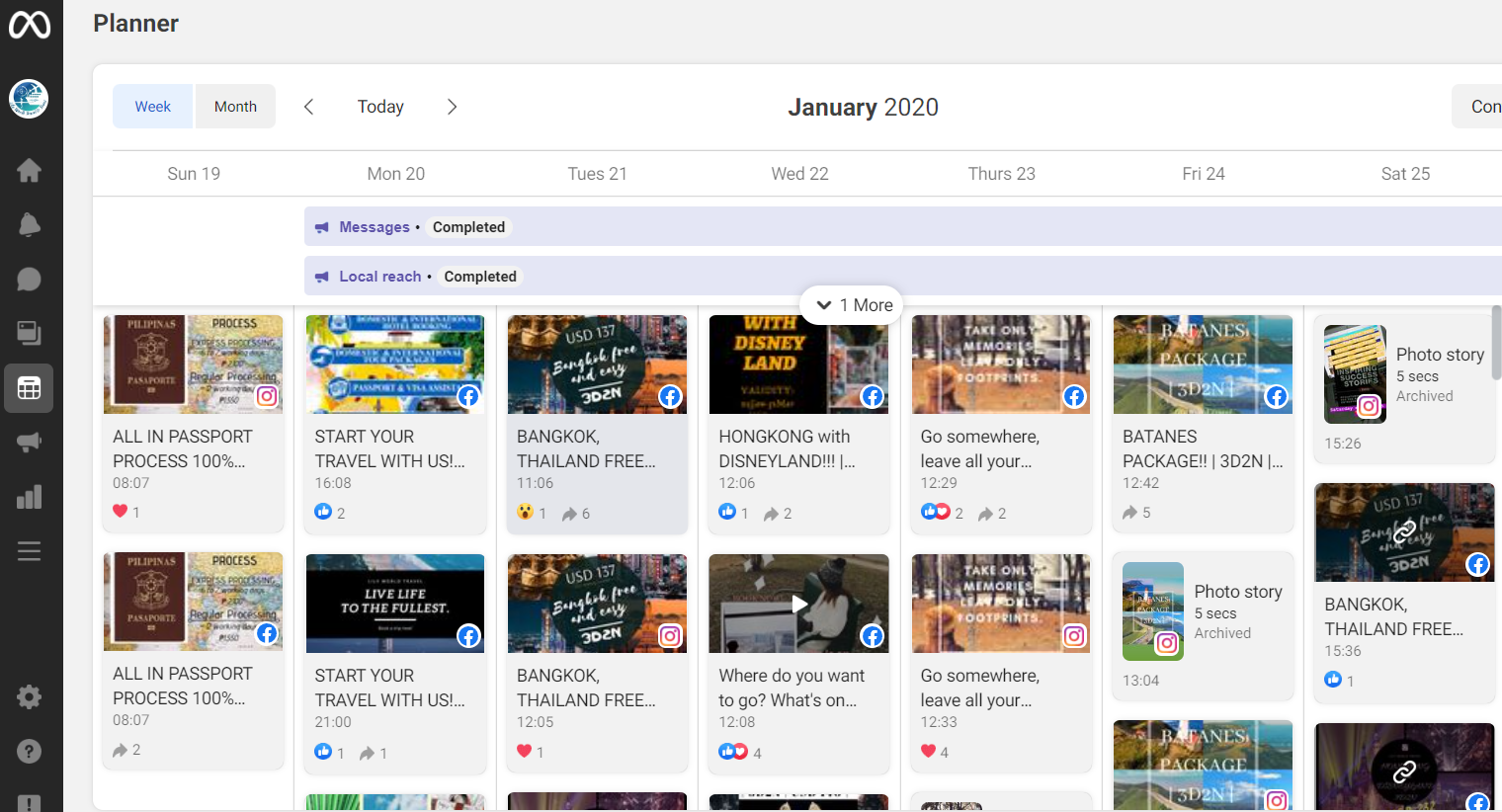Open Notifications bell in sidebar
Image resolution: width=1502 pixels, height=812 pixels.
pos(29,224)
